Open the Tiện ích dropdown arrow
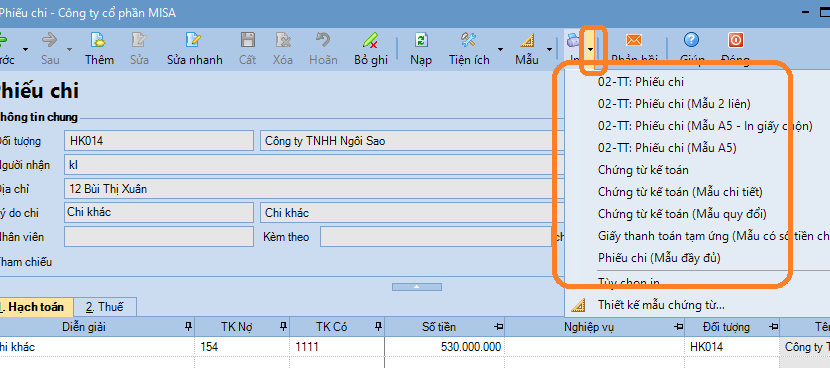Viewport: 830px width, 368px height. tap(500, 49)
